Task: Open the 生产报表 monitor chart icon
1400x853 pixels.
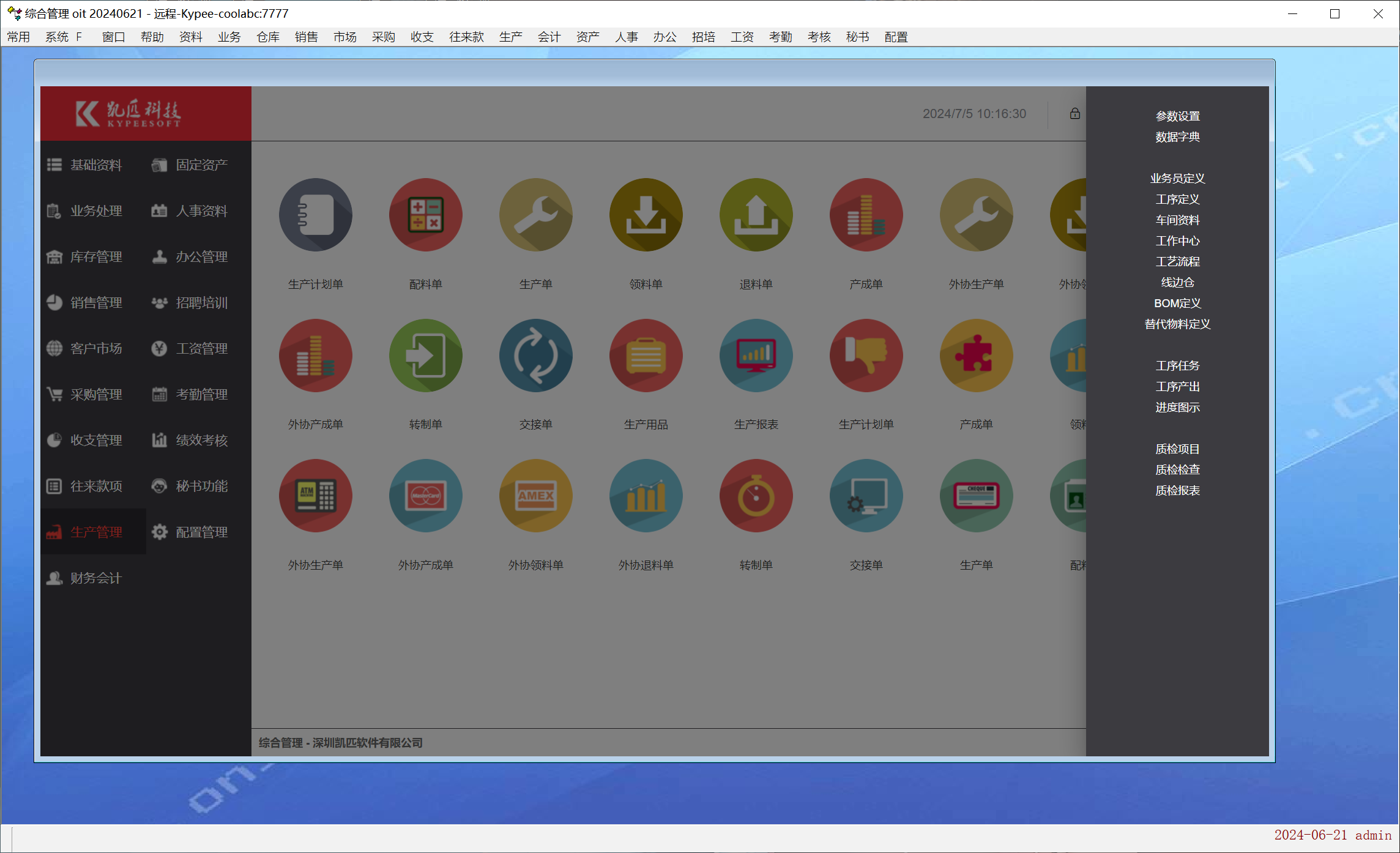Action: tap(756, 356)
